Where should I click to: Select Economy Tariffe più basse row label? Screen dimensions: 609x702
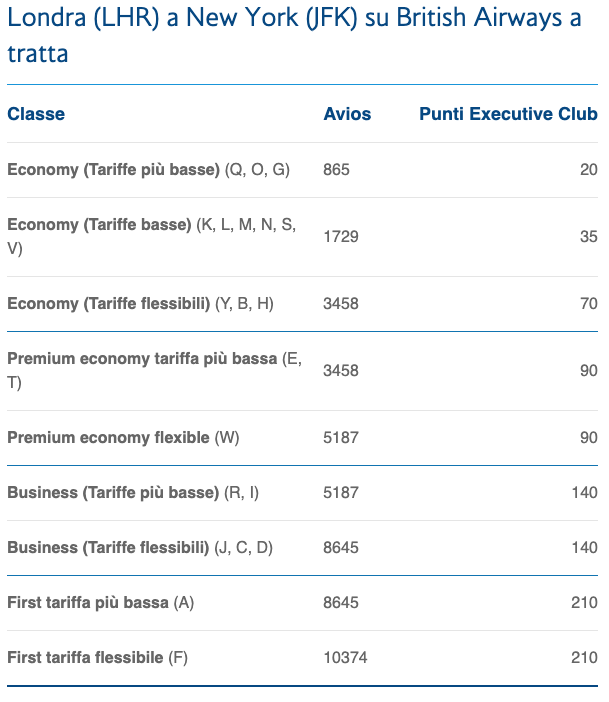[148, 170]
